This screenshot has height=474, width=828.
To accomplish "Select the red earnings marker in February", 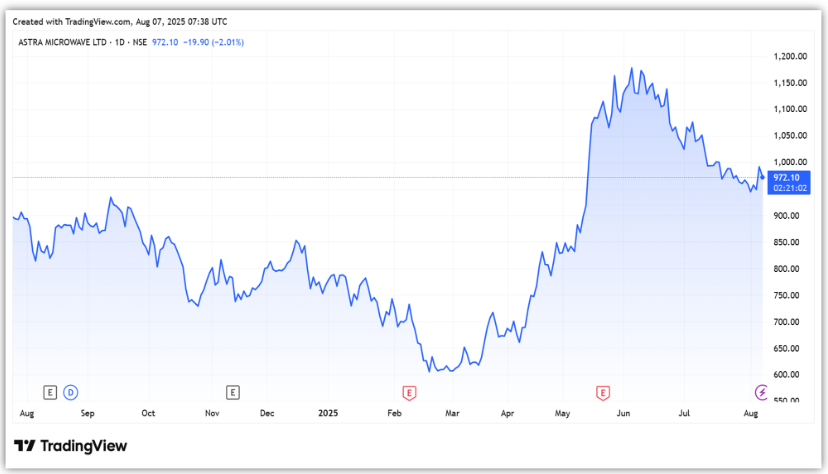I will tap(408, 390).
